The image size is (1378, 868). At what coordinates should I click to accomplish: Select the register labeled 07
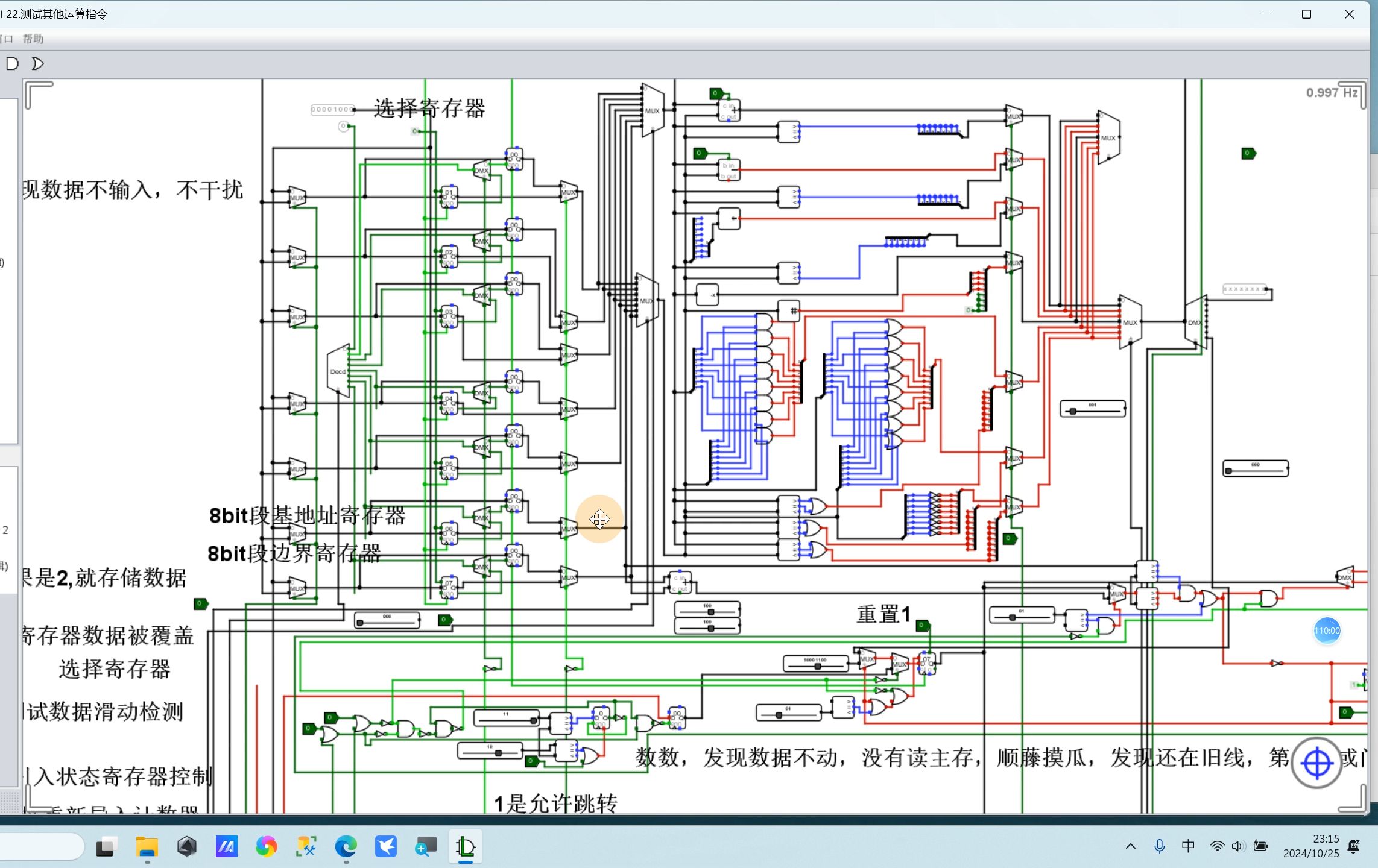(x=449, y=588)
